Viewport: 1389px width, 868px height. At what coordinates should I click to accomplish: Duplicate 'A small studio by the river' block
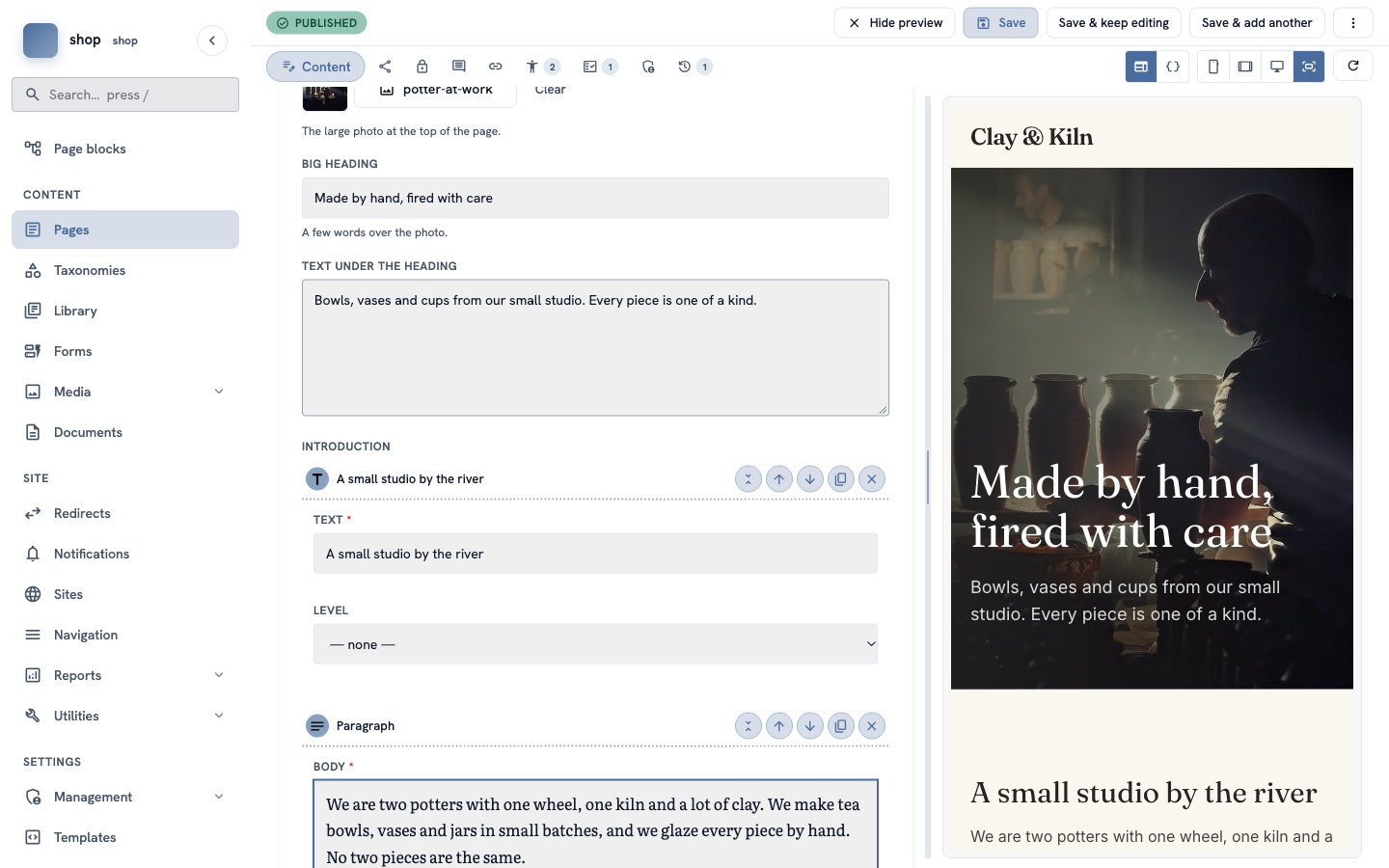click(841, 479)
